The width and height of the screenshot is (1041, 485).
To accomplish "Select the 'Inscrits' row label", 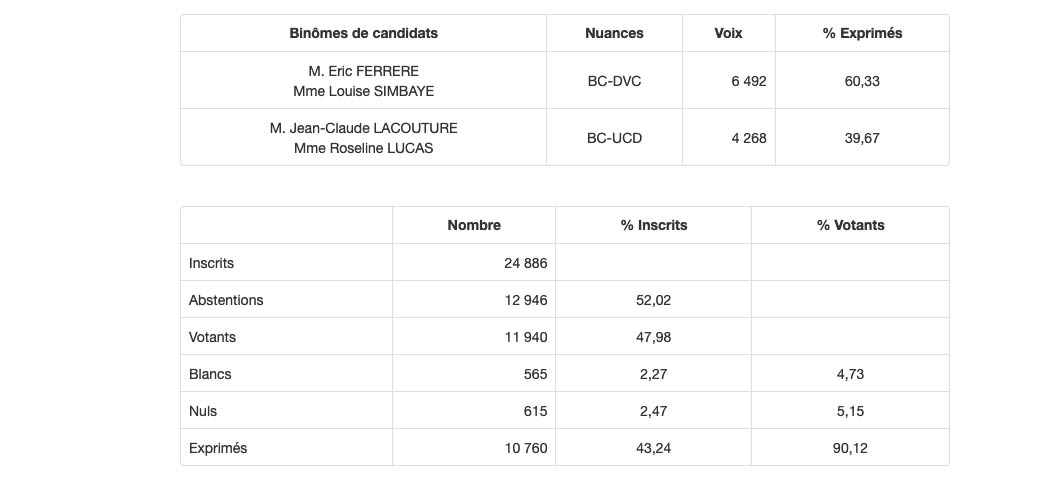I will pyautogui.click(x=211, y=263).
